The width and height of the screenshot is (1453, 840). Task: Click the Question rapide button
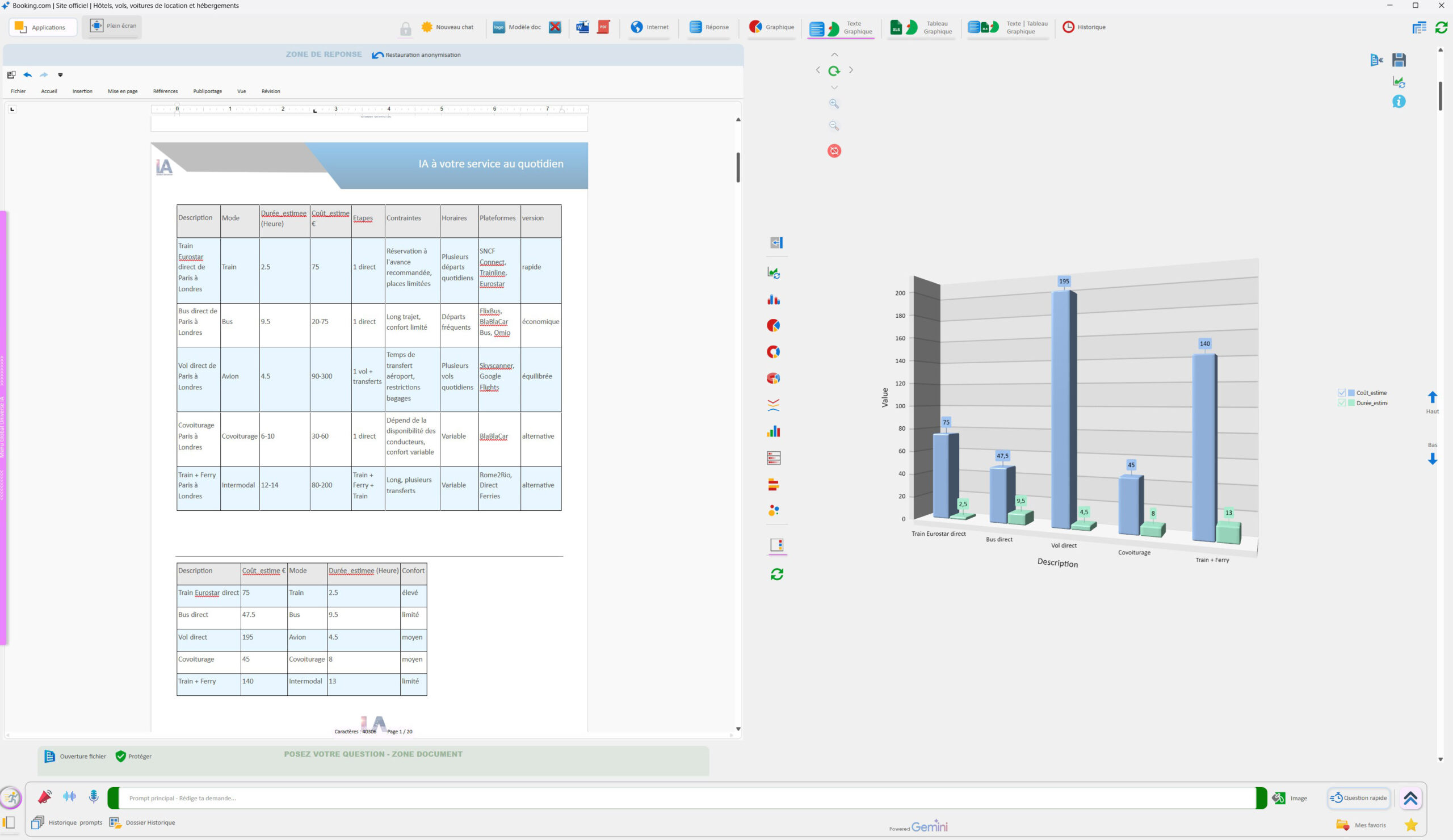pos(1358,798)
